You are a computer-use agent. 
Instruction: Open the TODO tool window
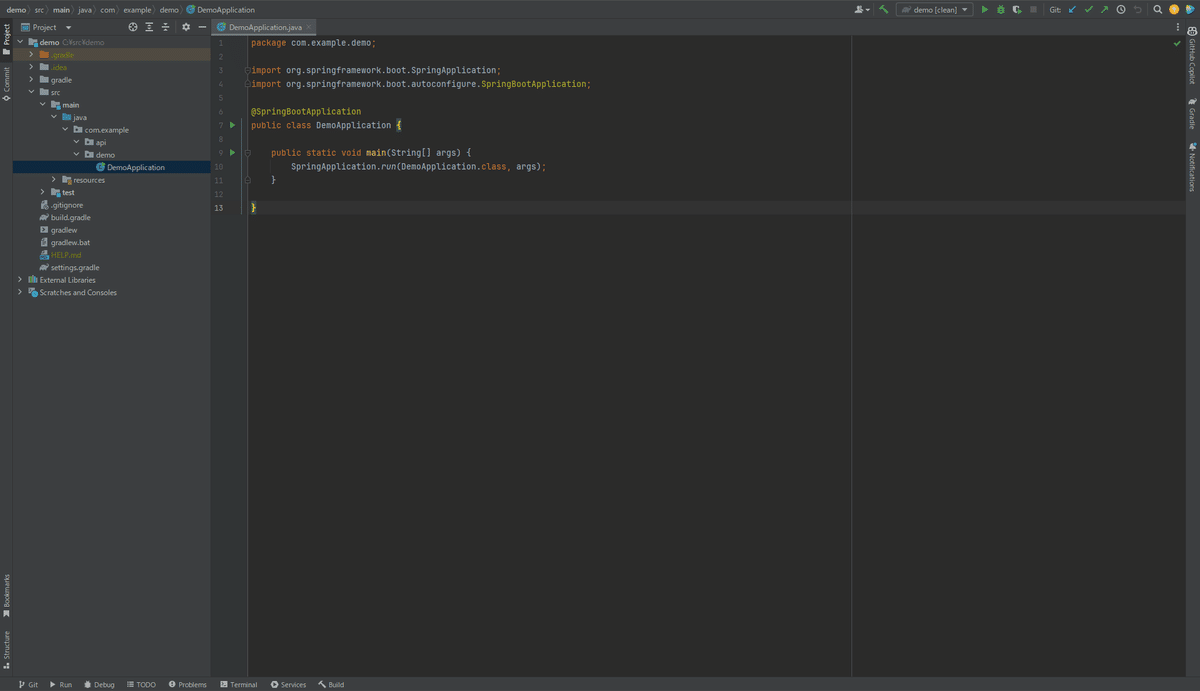[x=140, y=684]
